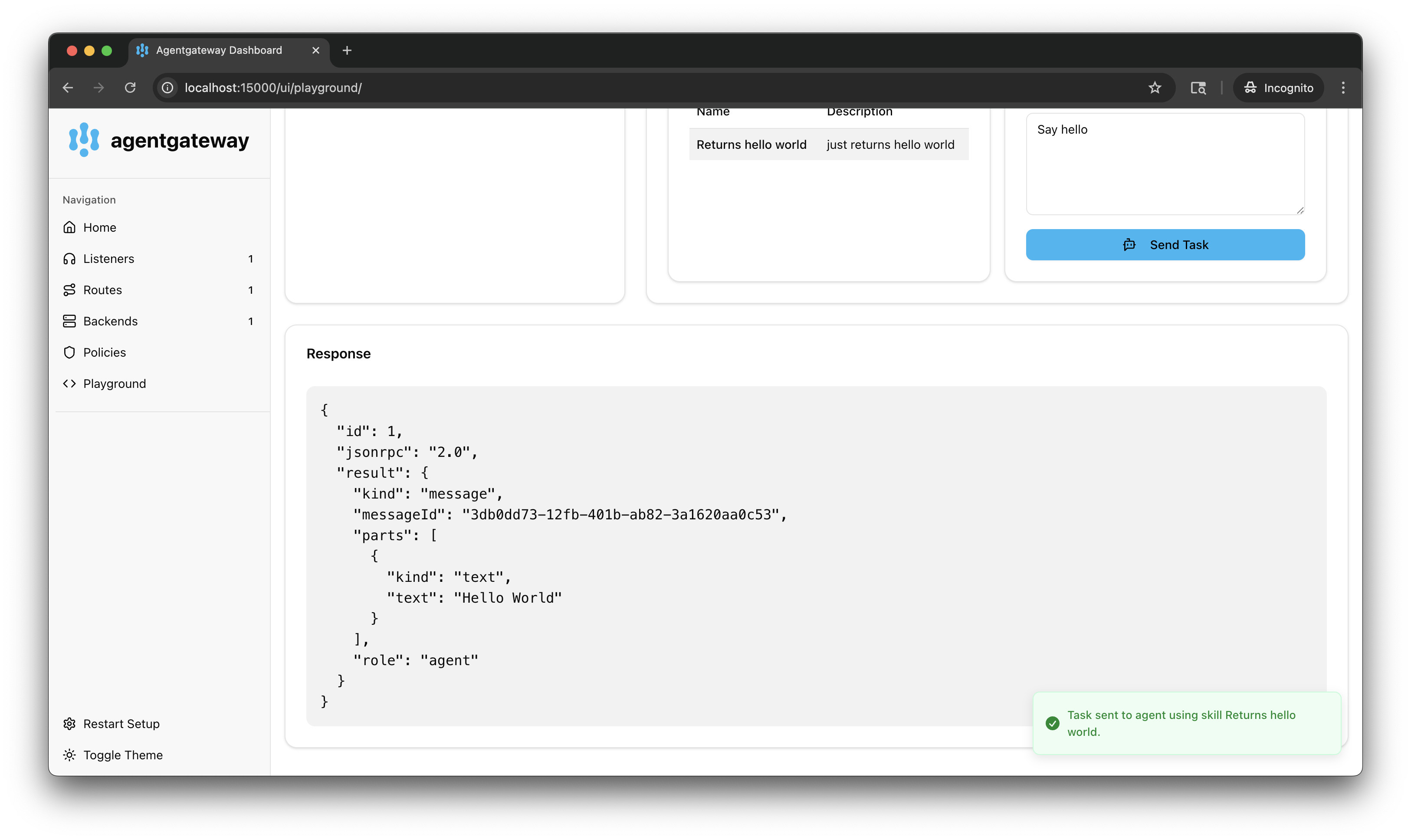Click Restart Setup gear icon
The height and width of the screenshot is (840, 1411).
[69, 724]
